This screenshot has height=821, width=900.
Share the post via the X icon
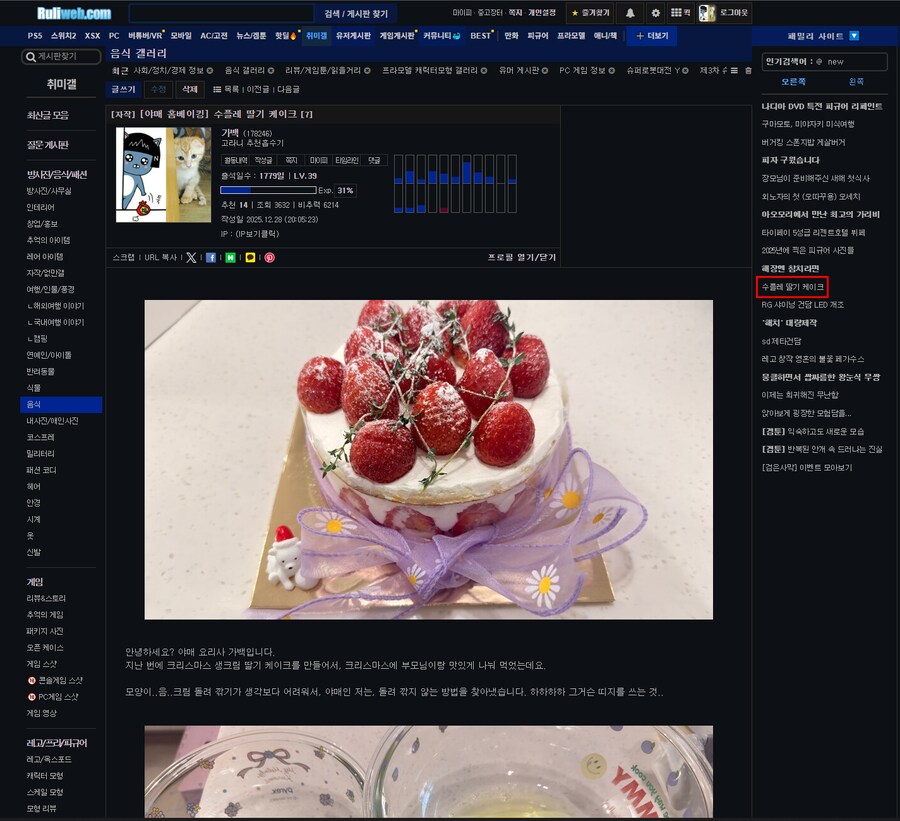click(x=191, y=256)
